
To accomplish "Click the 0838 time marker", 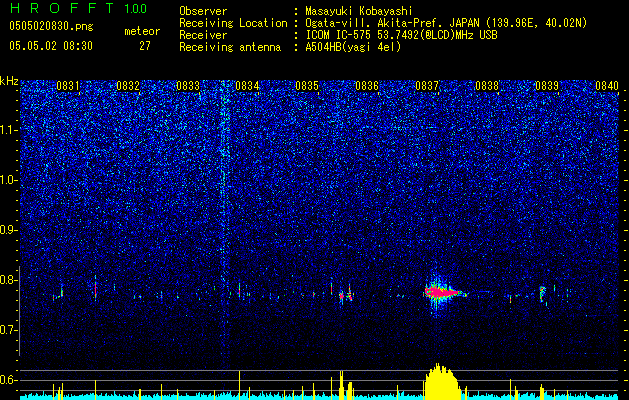I will [487, 86].
